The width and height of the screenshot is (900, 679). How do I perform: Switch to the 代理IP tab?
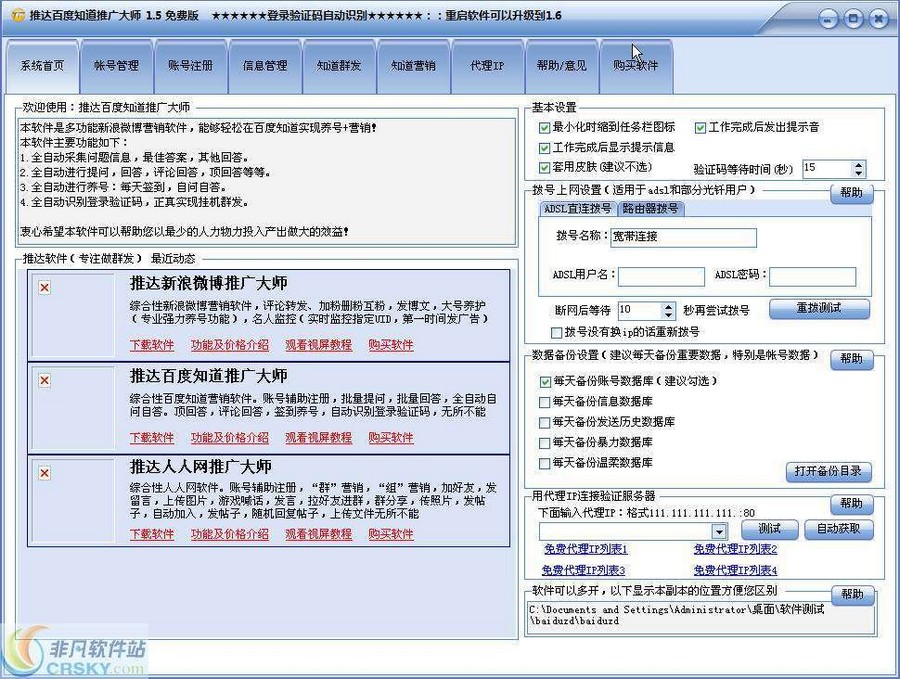[x=487, y=66]
